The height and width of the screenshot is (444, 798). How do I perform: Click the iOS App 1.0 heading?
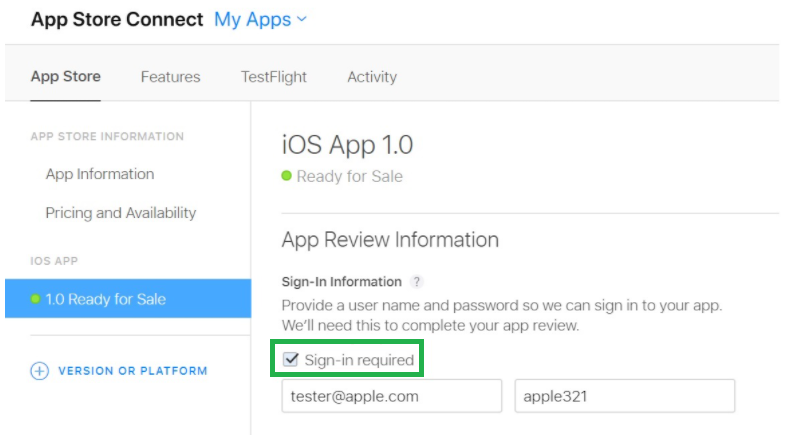click(347, 145)
